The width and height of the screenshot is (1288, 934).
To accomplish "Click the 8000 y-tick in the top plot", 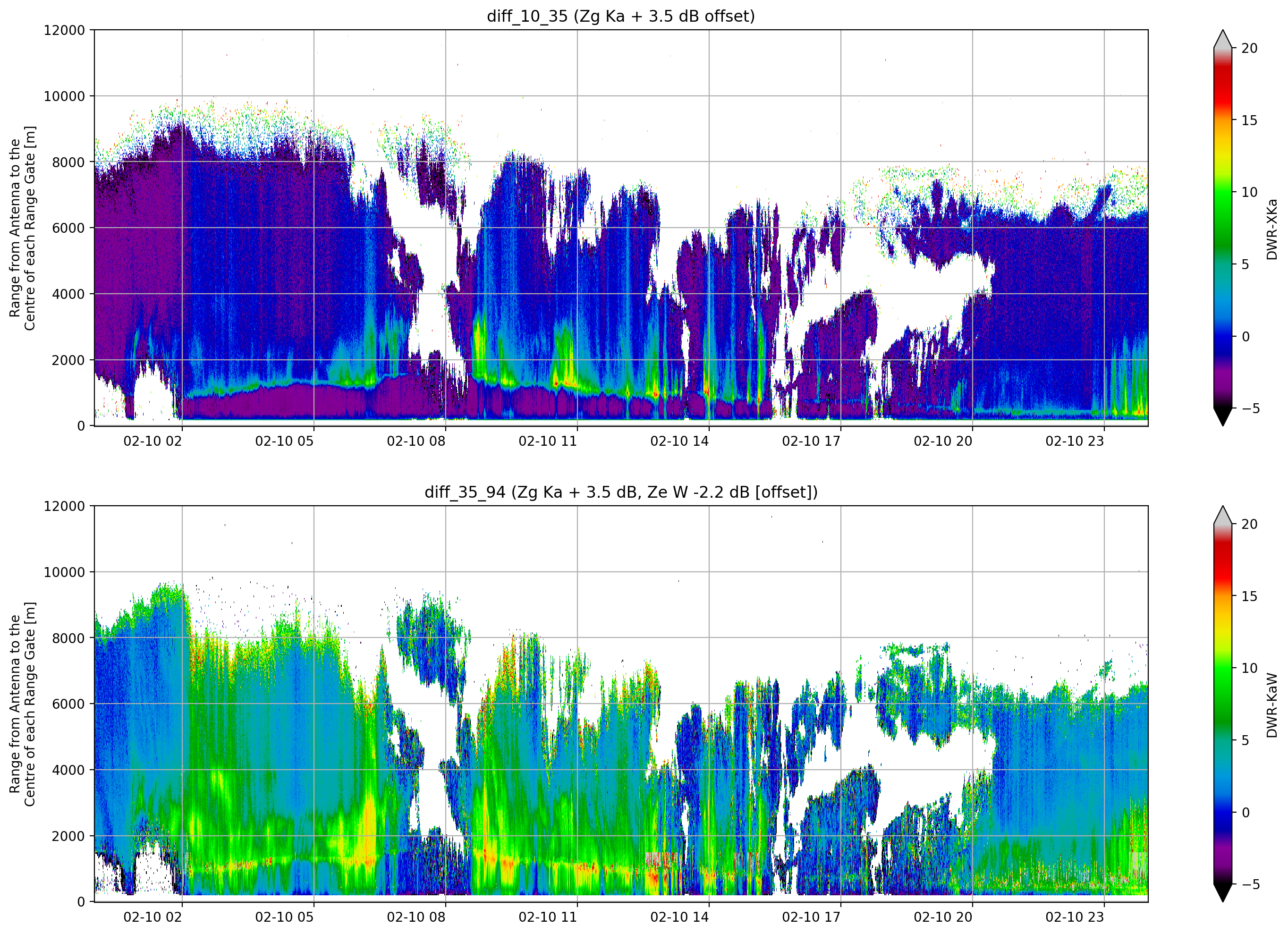I will [68, 162].
